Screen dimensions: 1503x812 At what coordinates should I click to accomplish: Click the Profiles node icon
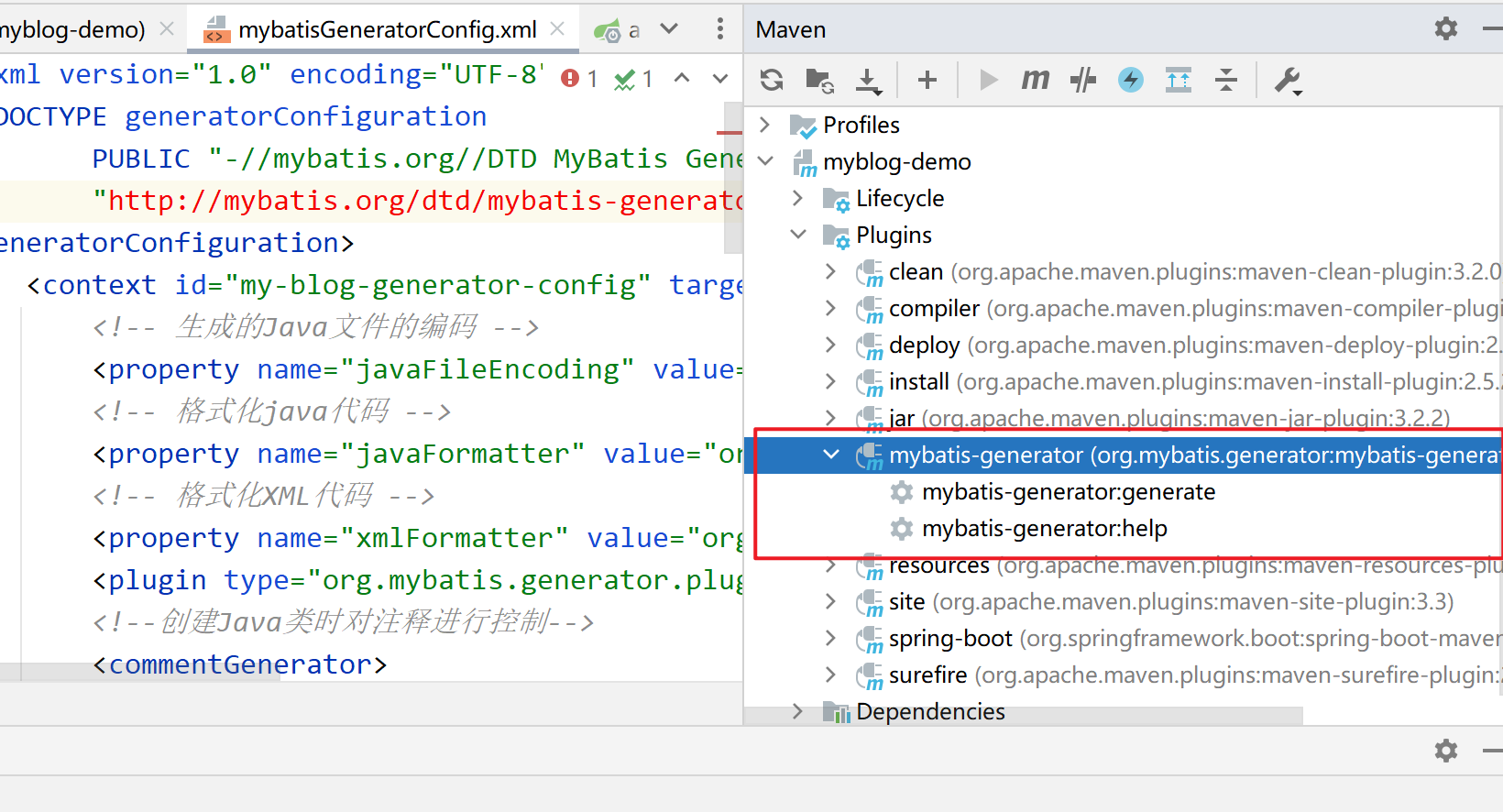click(x=803, y=126)
